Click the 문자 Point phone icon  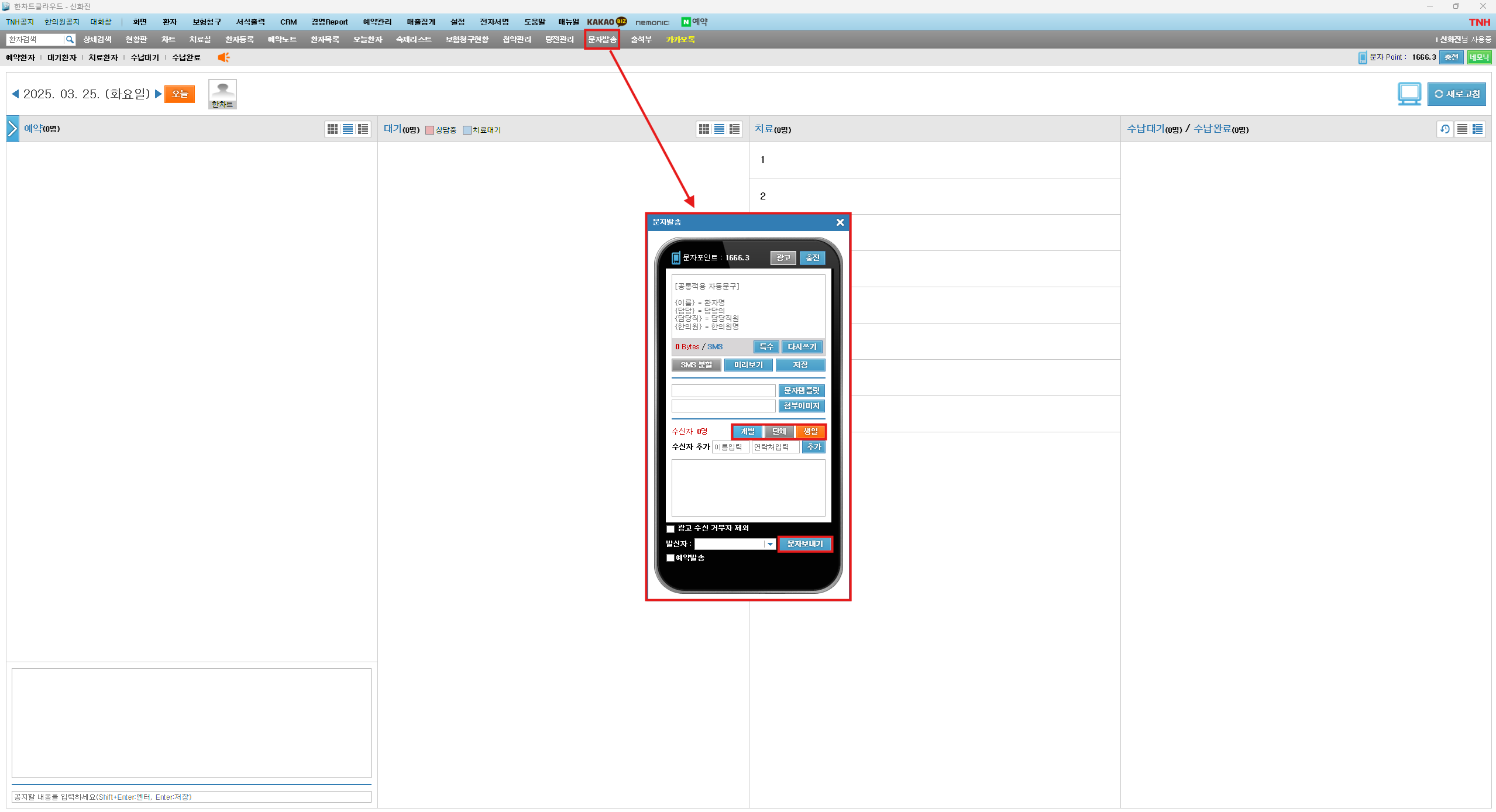[1363, 57]
